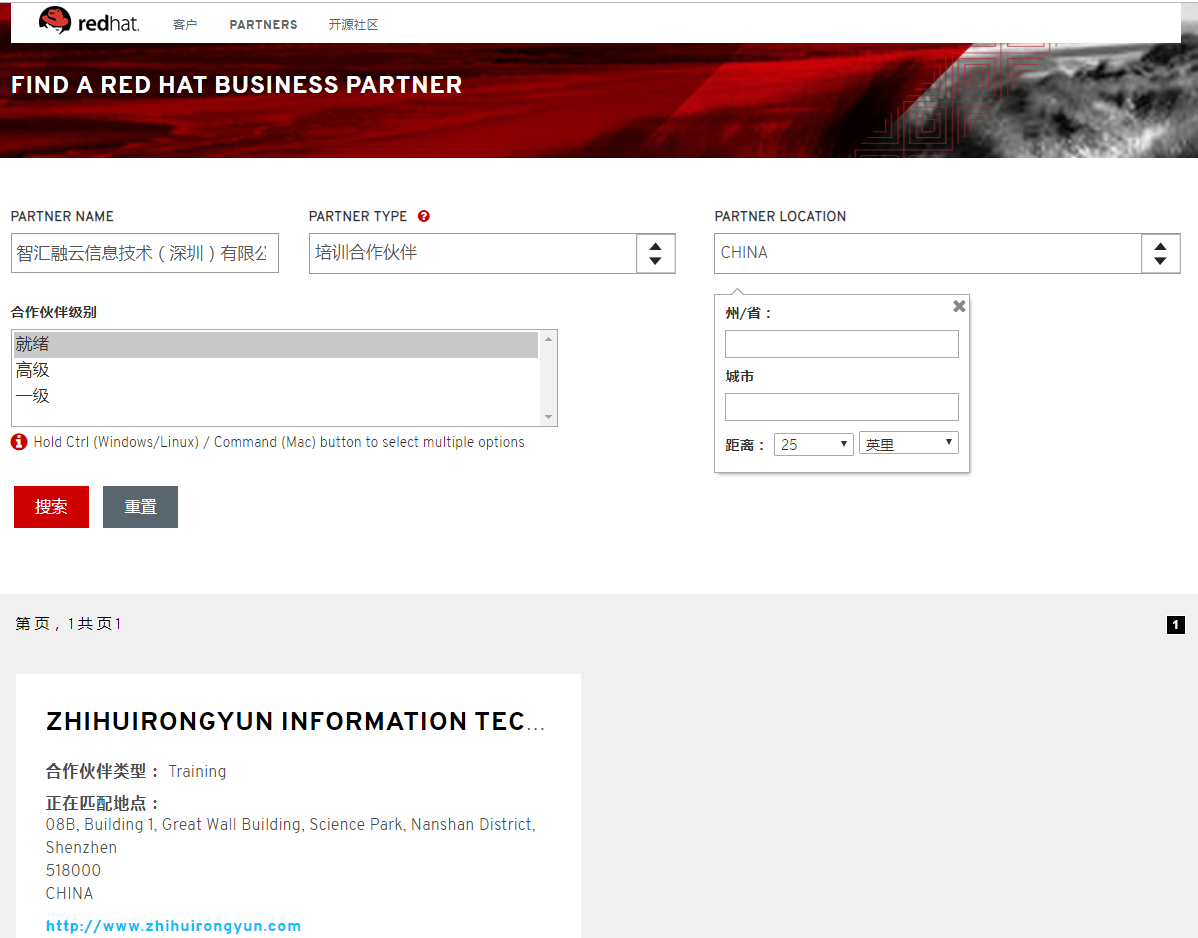This screenshot has width=1198, height=938.
Task: Click the FIND A RED HAT BUSINESS PARTNER heading
Action: coord(237,85)
